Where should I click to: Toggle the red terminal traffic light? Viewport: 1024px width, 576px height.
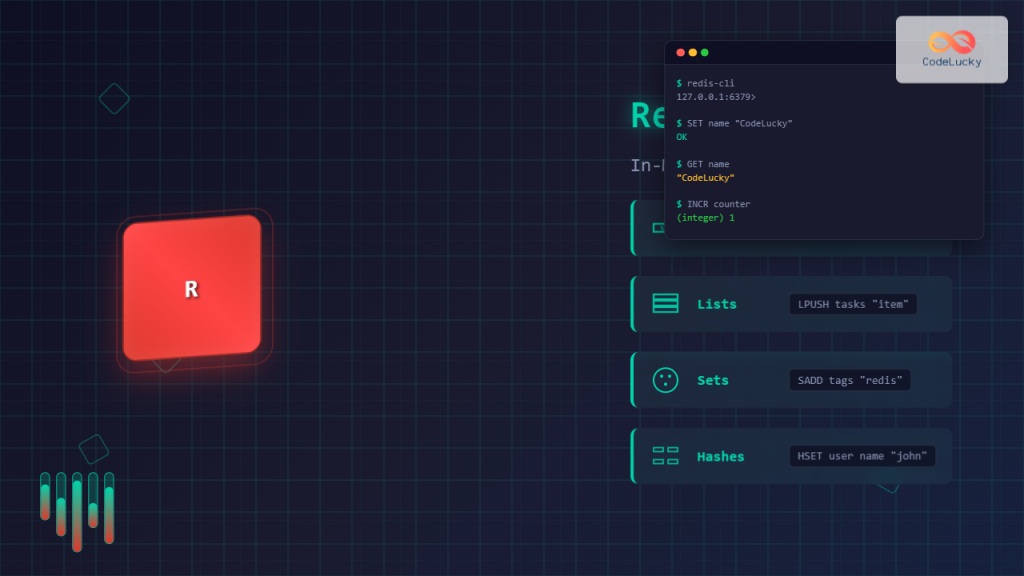pos(679,51)
